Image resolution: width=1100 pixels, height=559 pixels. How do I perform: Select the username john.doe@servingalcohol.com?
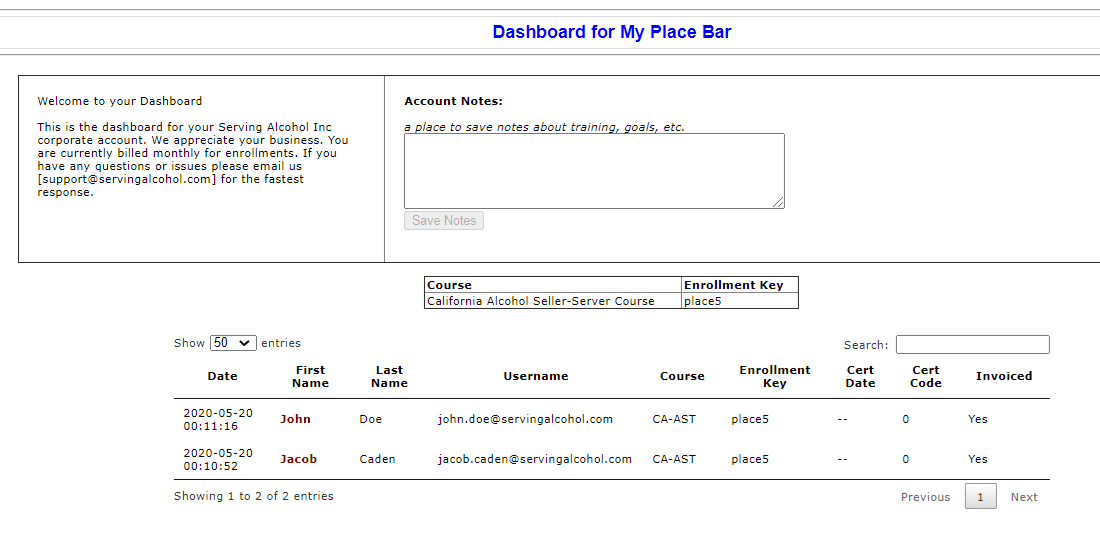[525, 419]
